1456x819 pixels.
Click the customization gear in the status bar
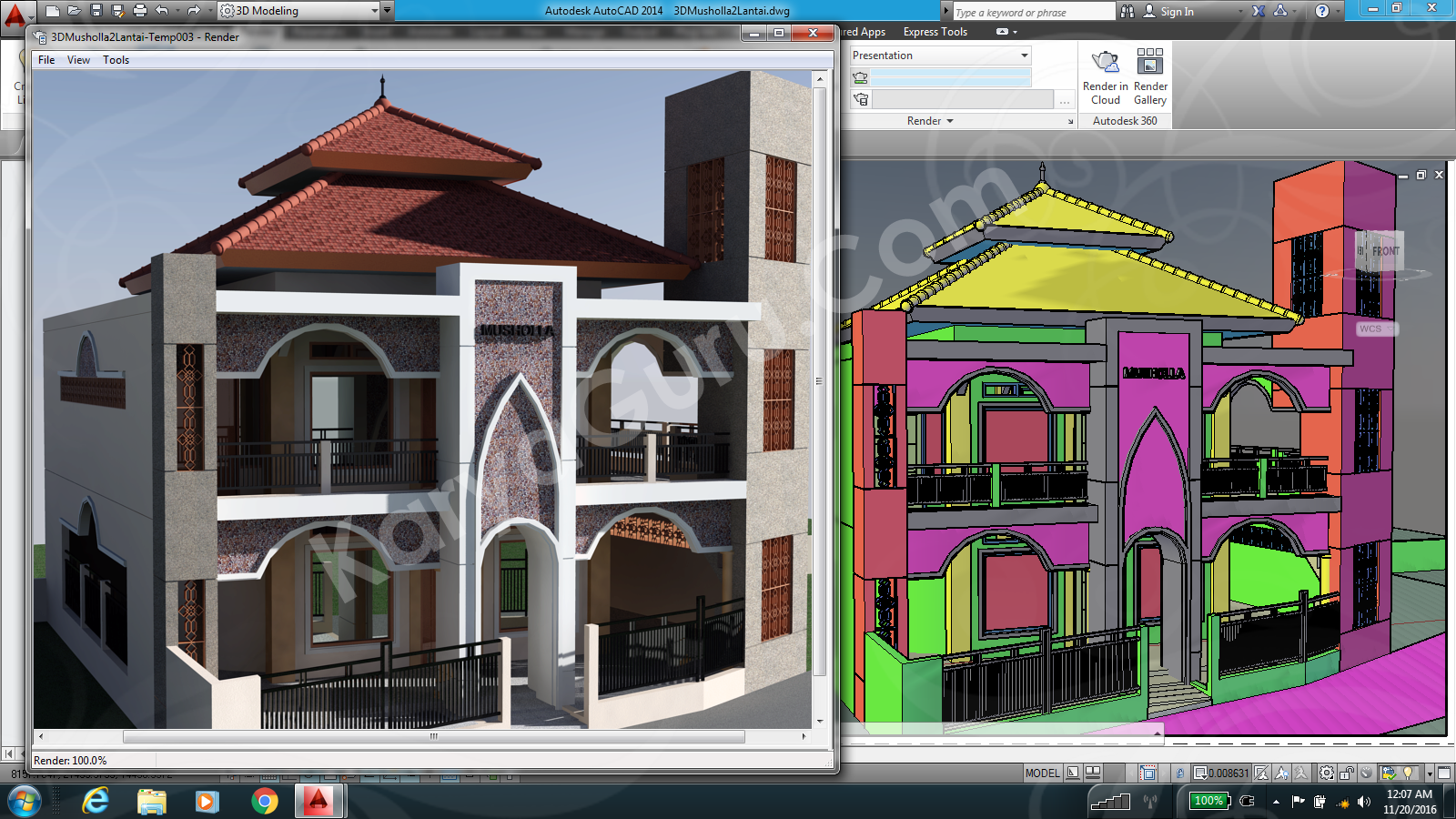(1327, 773)
